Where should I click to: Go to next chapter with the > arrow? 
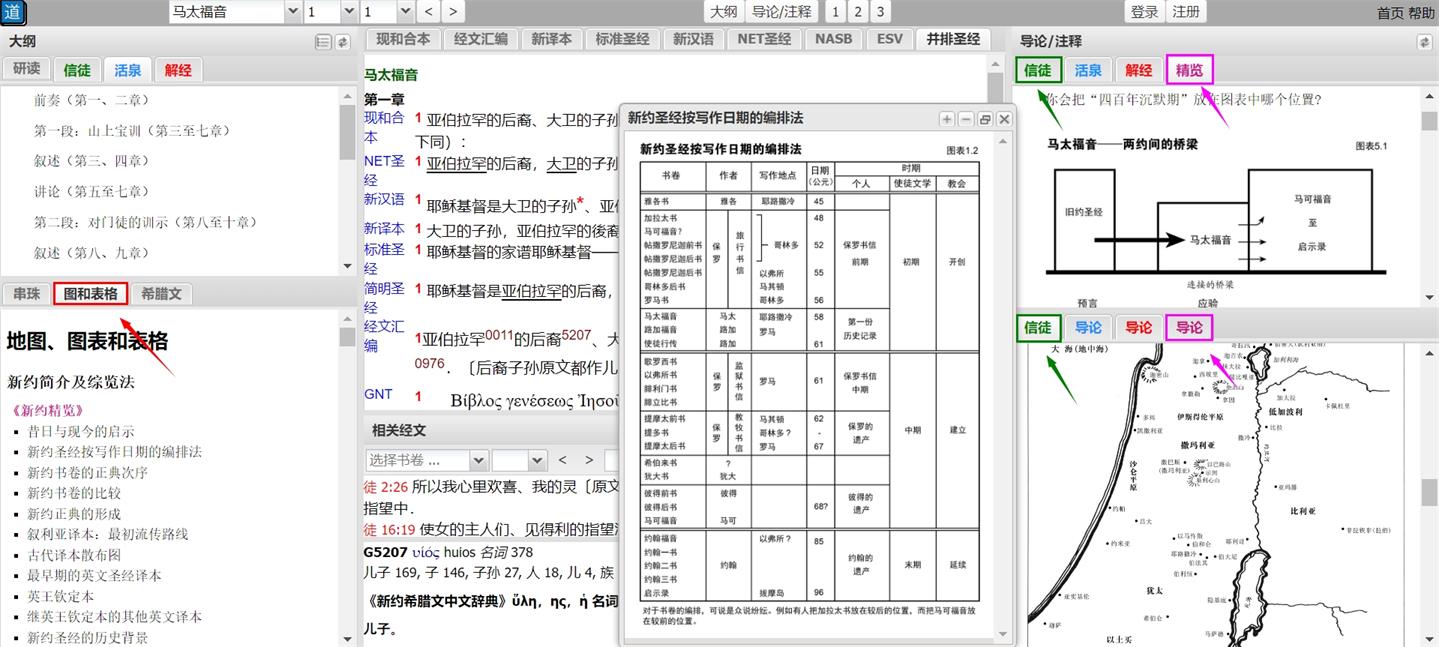453,12
